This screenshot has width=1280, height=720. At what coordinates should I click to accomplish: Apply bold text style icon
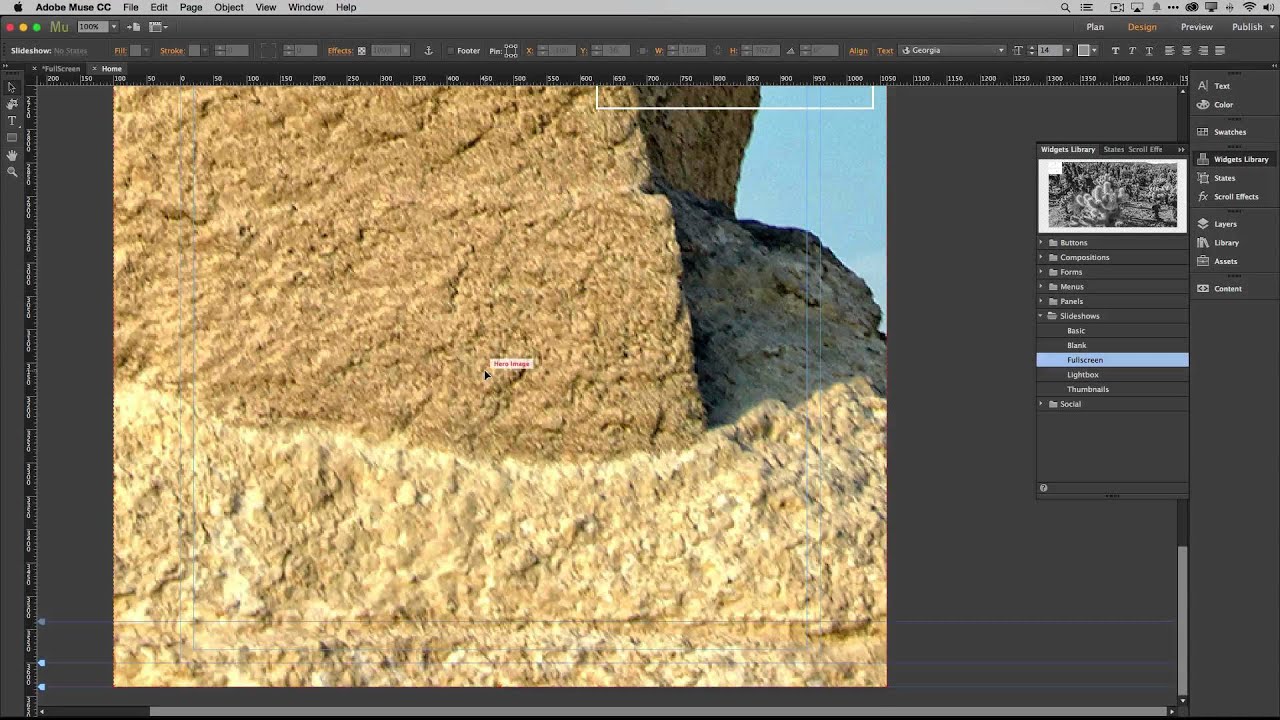coord(1115,50)
